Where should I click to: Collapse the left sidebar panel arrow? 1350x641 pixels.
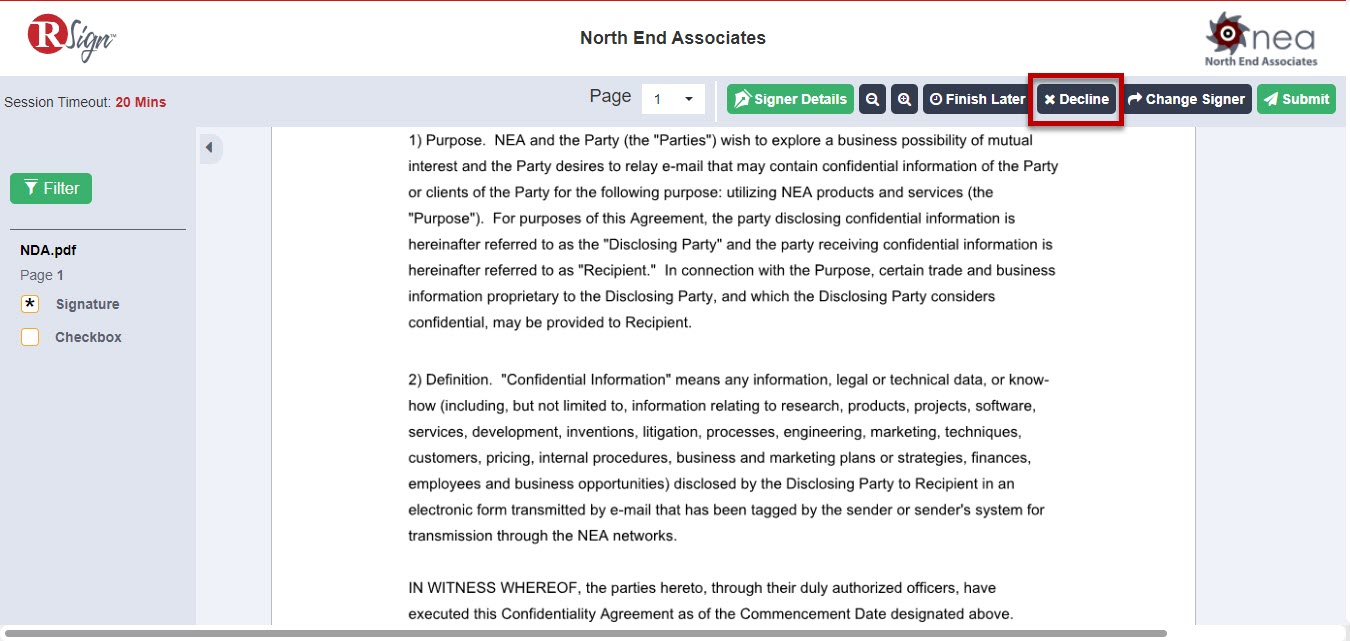click(x=209, y=148)
